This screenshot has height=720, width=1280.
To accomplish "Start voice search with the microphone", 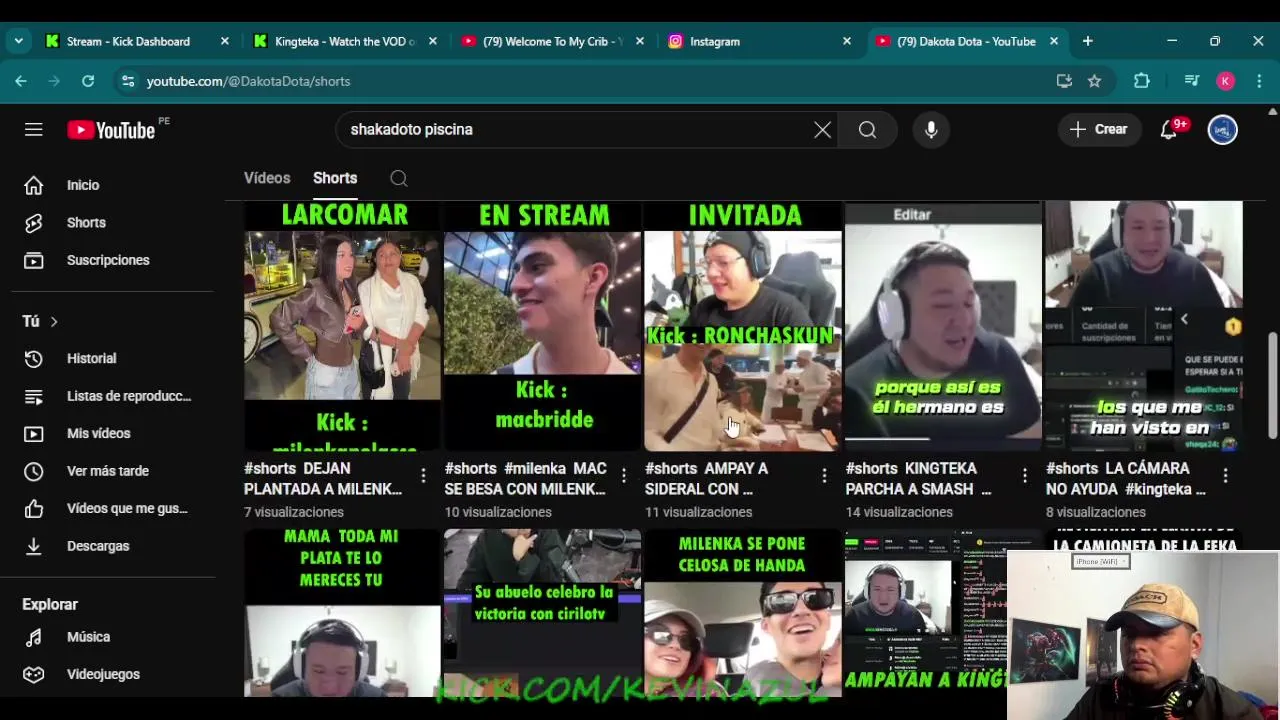I will (931, 129).
